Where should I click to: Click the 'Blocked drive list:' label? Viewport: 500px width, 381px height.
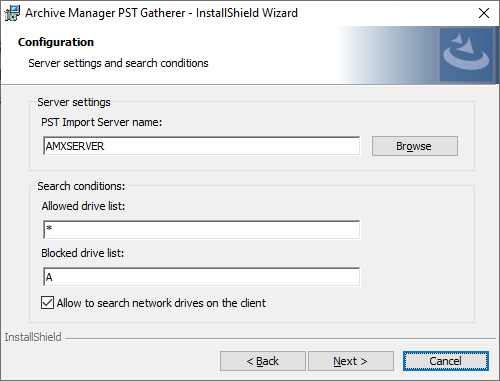[82, 253]
